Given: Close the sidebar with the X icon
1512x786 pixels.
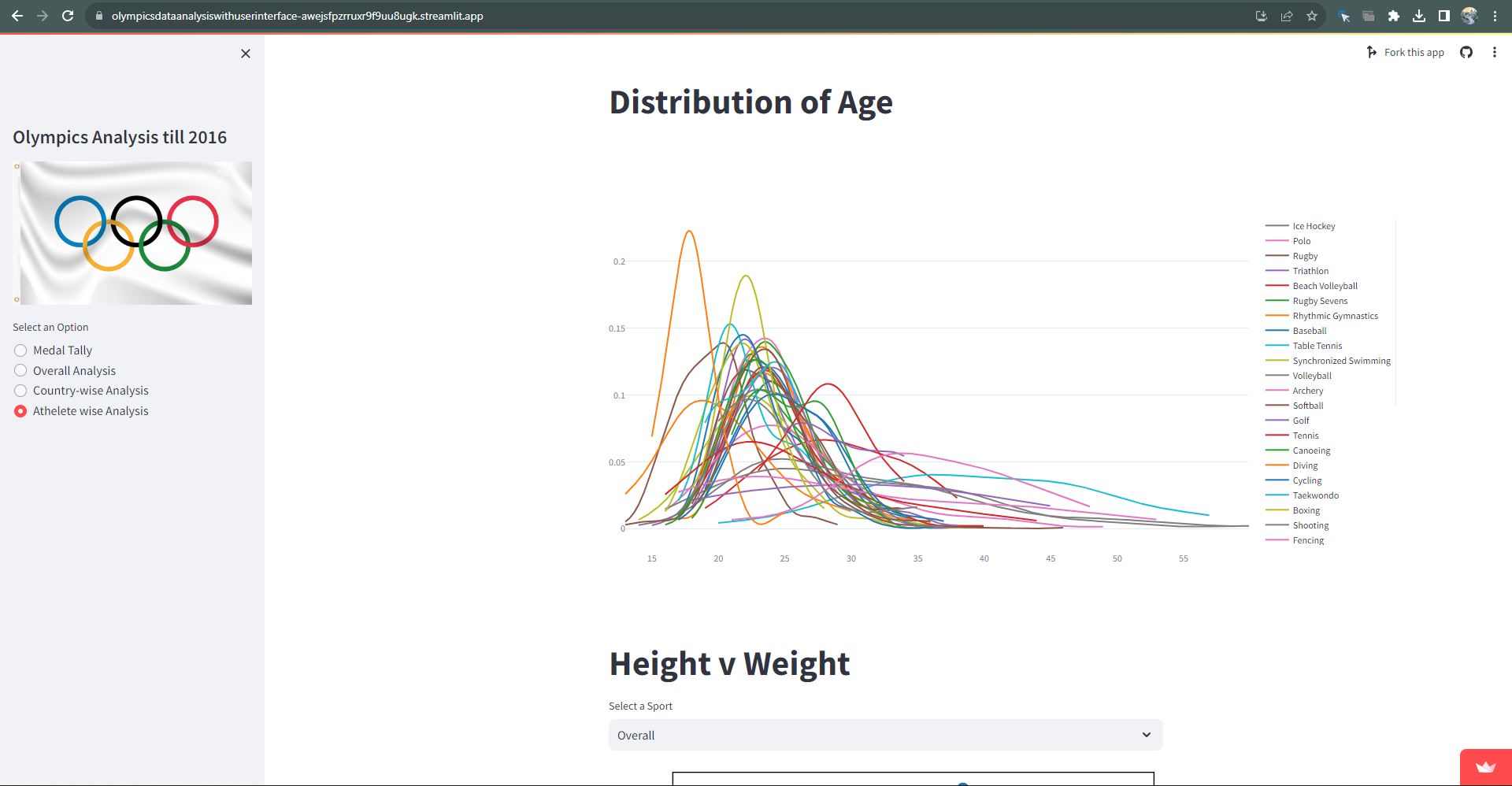Looking at the screenshot, I should click(x=246, y=54).
